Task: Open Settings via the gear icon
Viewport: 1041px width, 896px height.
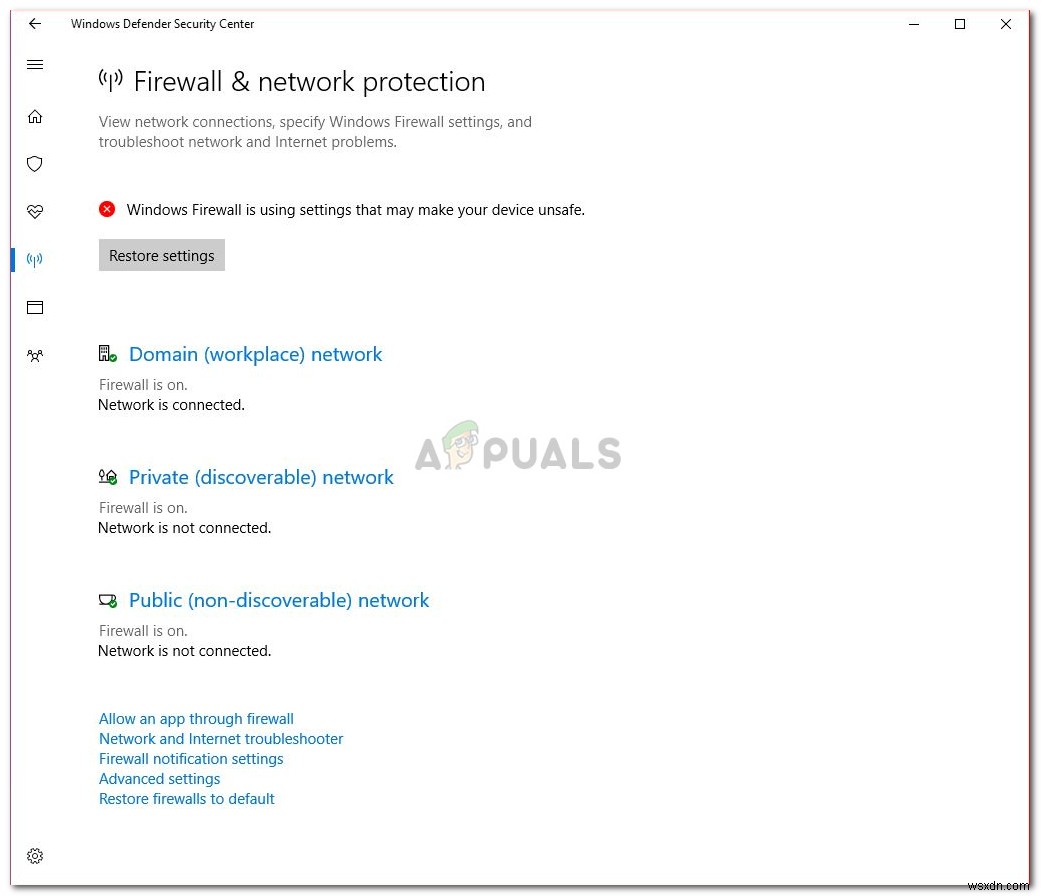Action: pyautogui.click(x=35, y=856)
